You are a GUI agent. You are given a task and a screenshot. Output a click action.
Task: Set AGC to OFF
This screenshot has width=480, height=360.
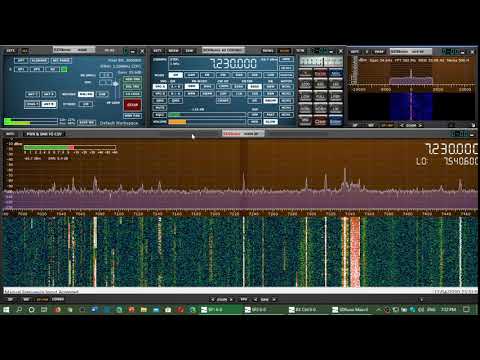tap(255, 115)
